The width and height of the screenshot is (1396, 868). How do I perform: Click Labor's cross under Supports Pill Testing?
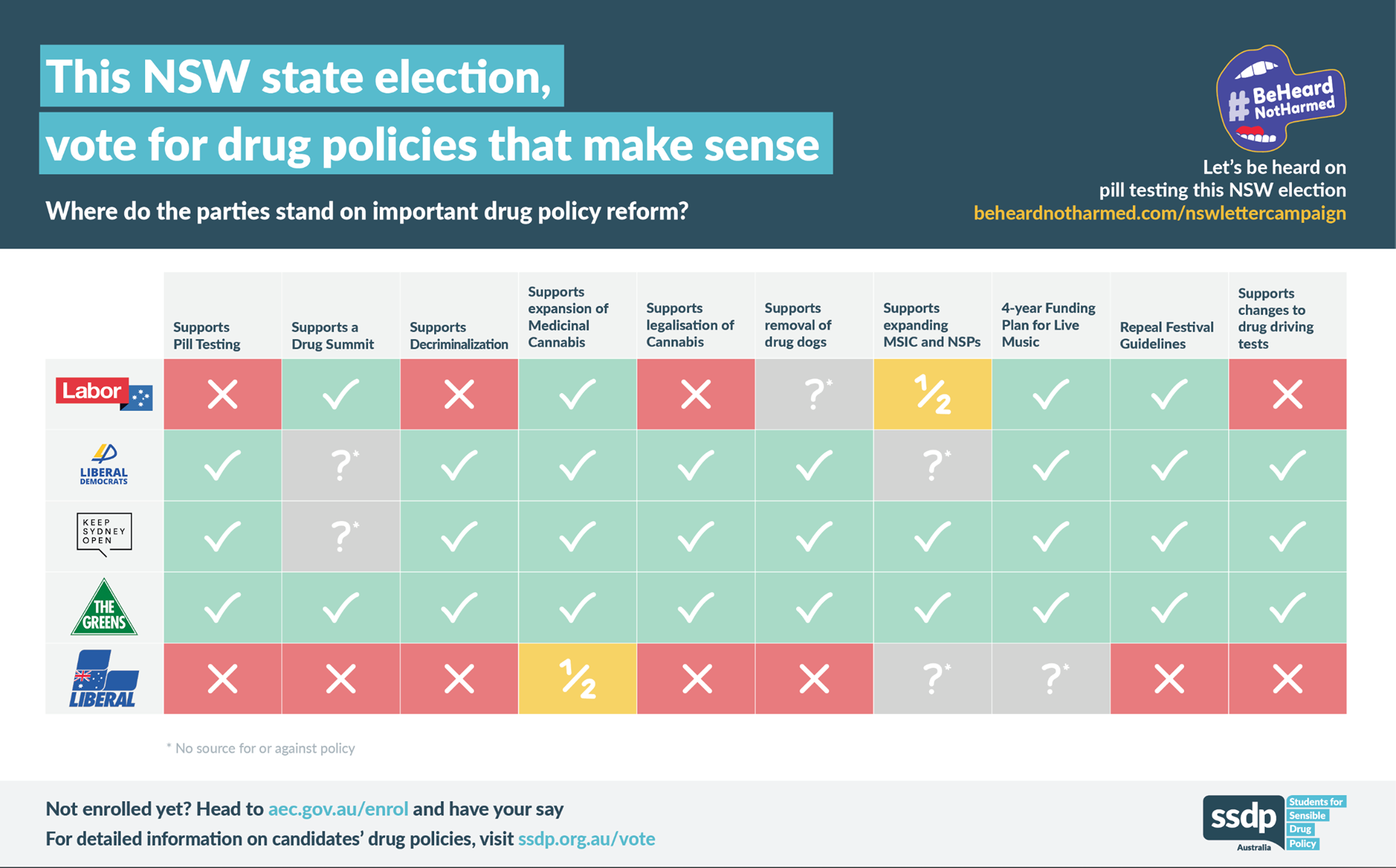coord(222,394)
